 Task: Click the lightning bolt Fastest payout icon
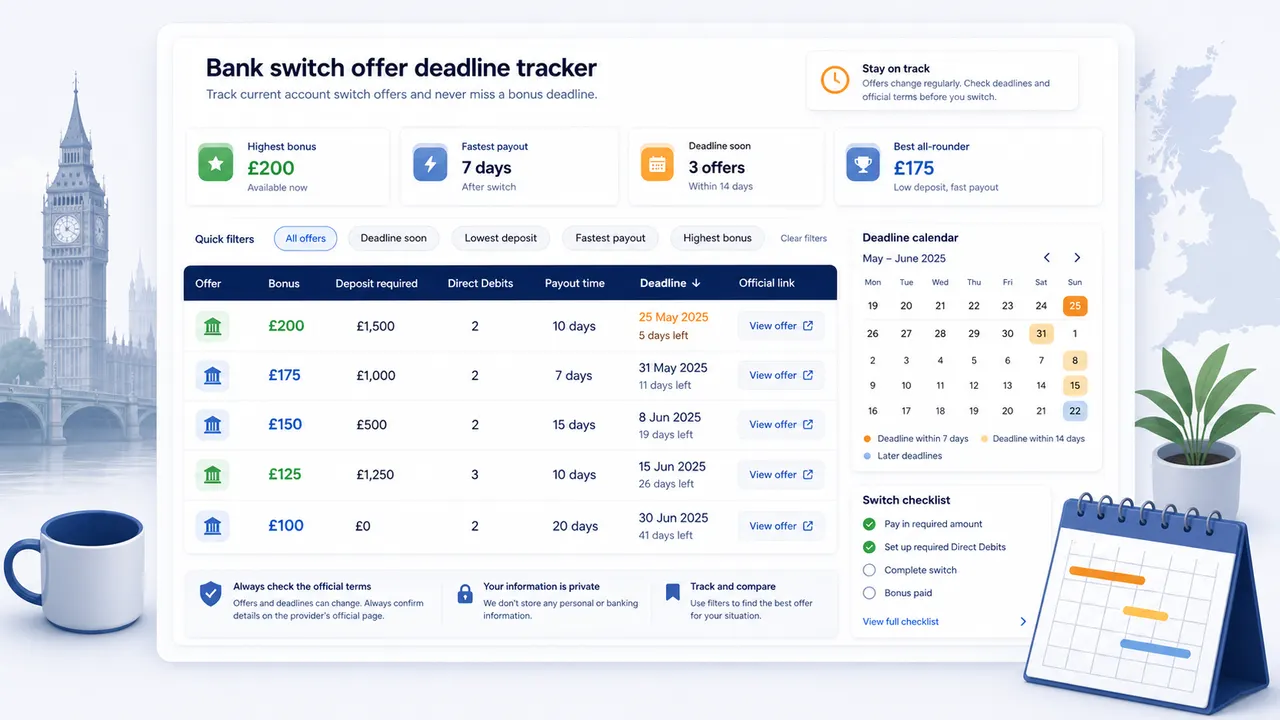[430, 163]
